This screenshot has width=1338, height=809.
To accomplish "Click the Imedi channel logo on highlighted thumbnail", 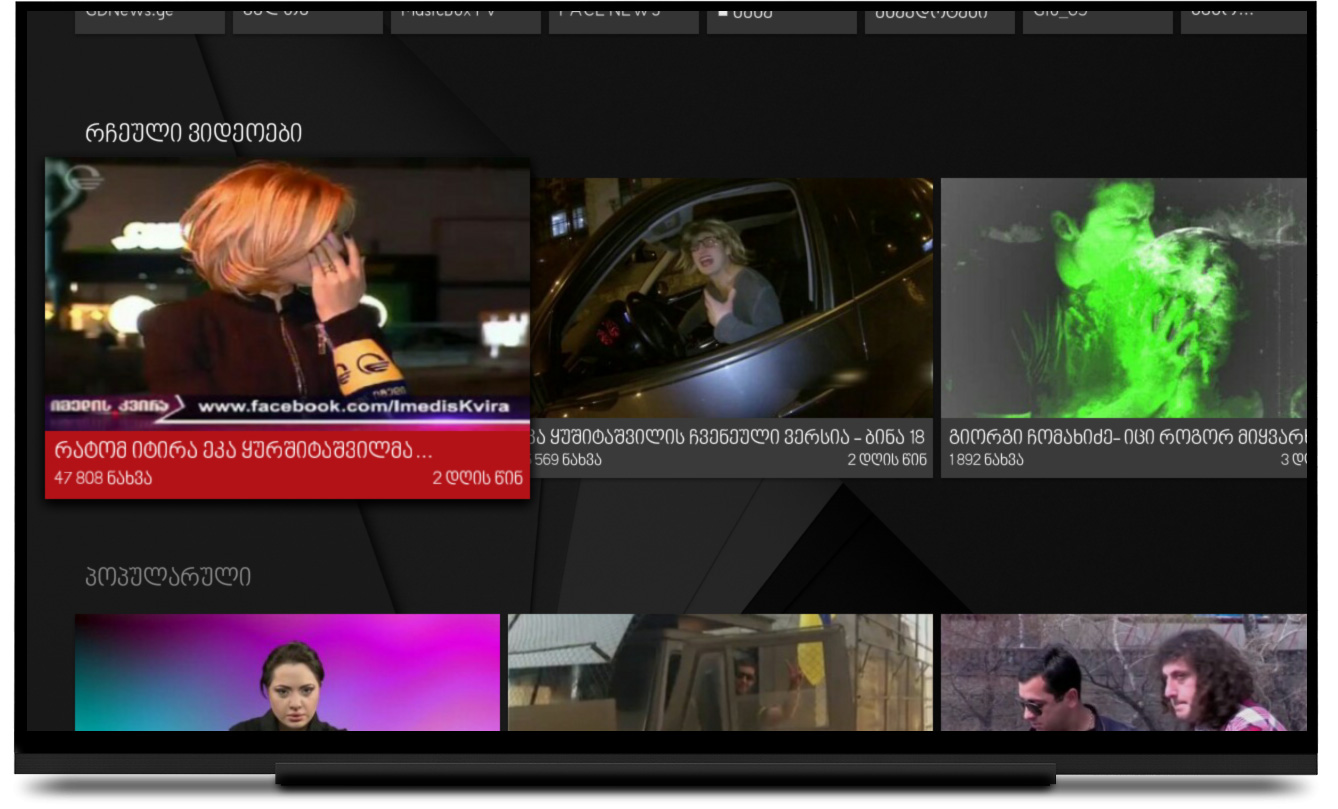I will (x=84, y=180).
